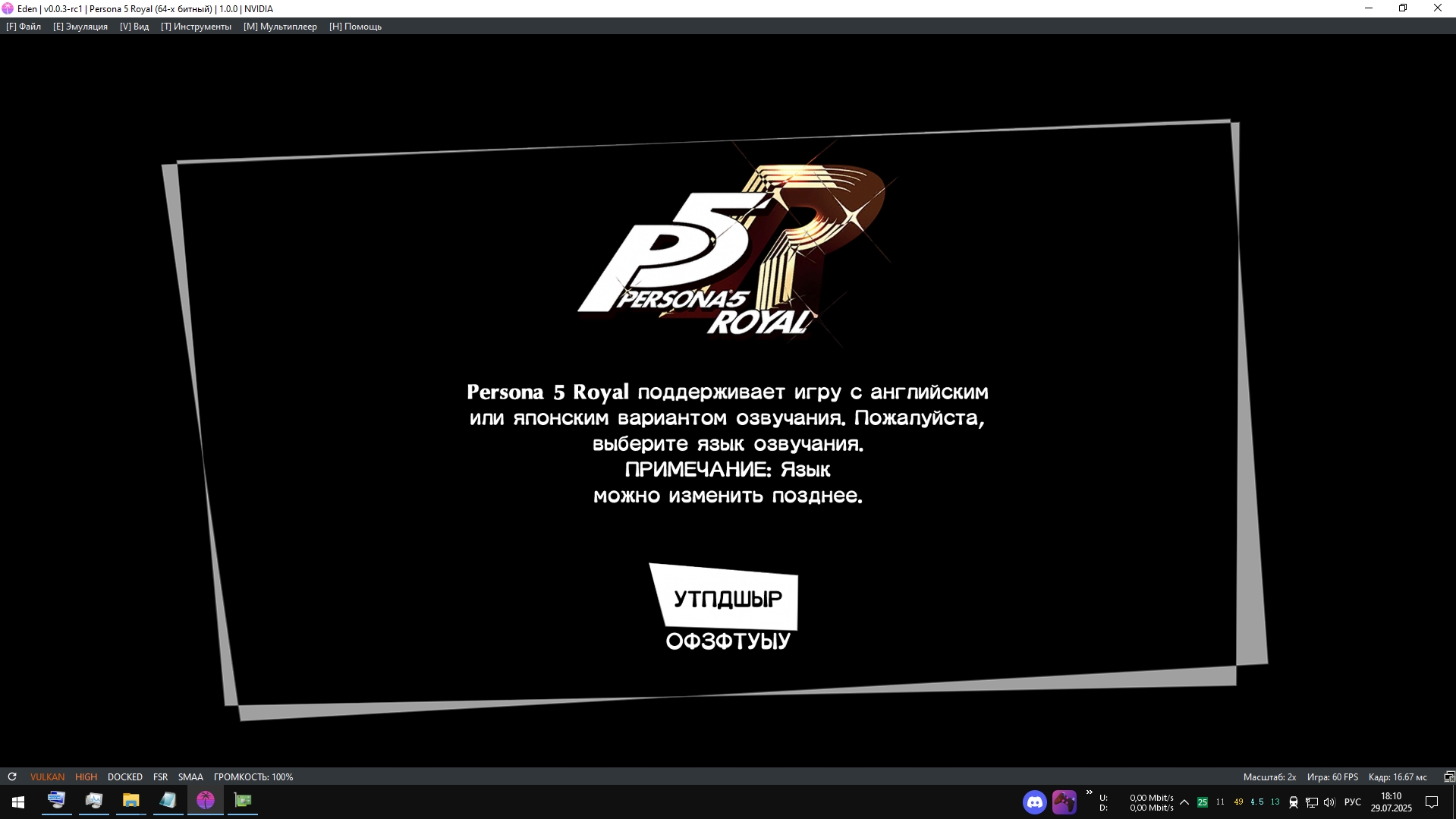Open the notepad taskbar app
This screenshot has width=1456, height=819.
pyautogui.click(x=168, y=801)
